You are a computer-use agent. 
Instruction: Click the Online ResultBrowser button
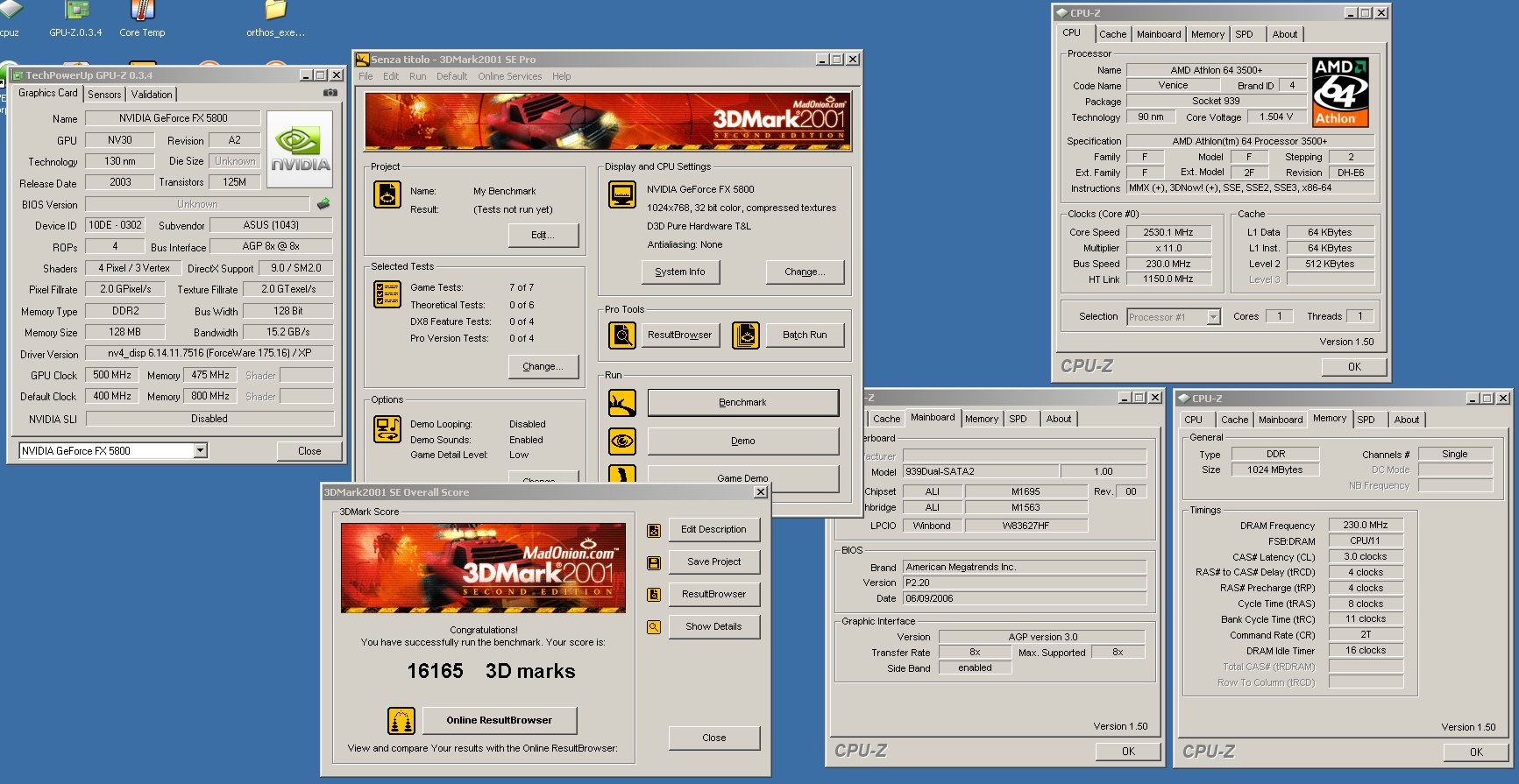[500, 720]
